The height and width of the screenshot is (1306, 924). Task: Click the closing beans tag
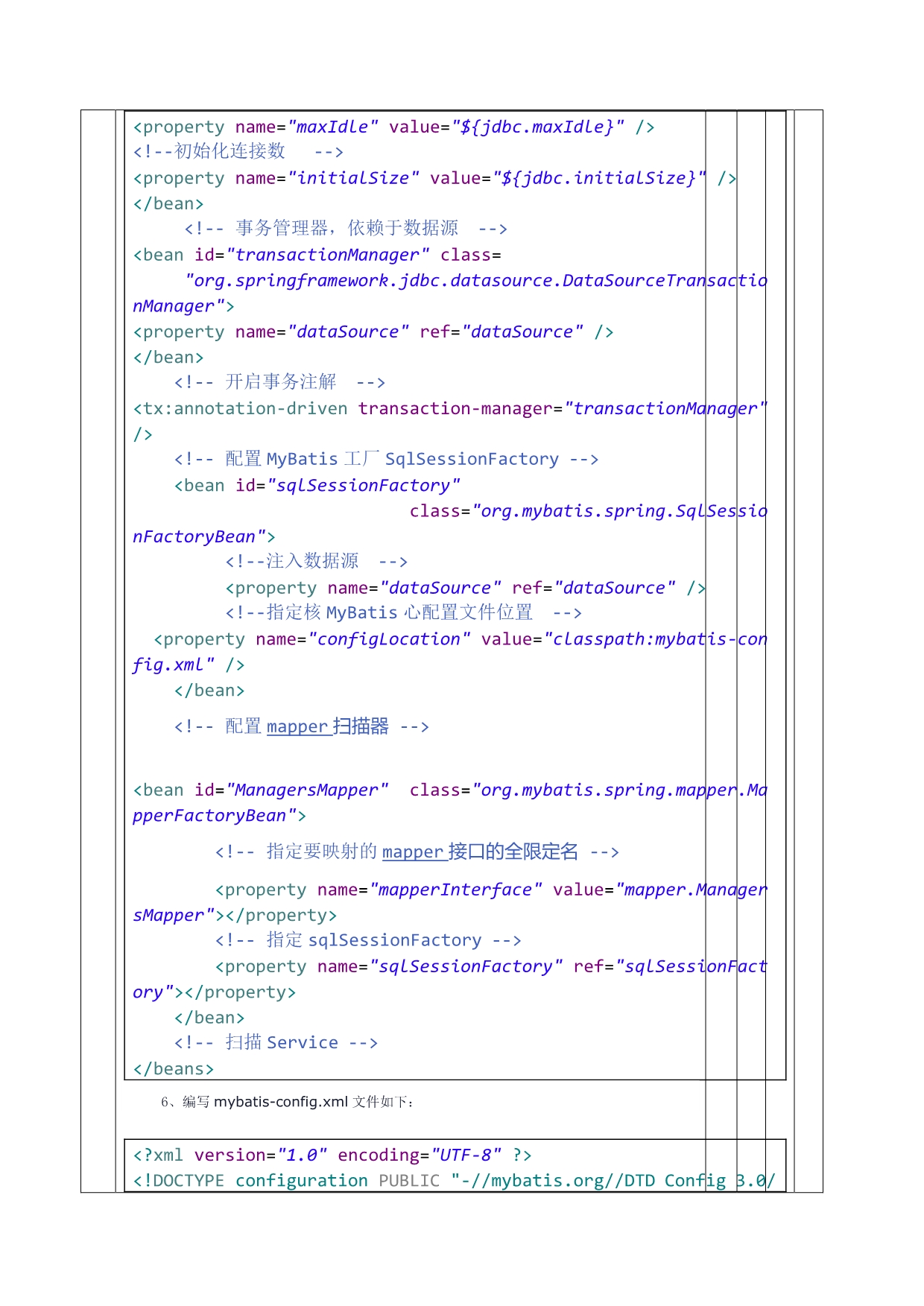tap(173, 1069)
